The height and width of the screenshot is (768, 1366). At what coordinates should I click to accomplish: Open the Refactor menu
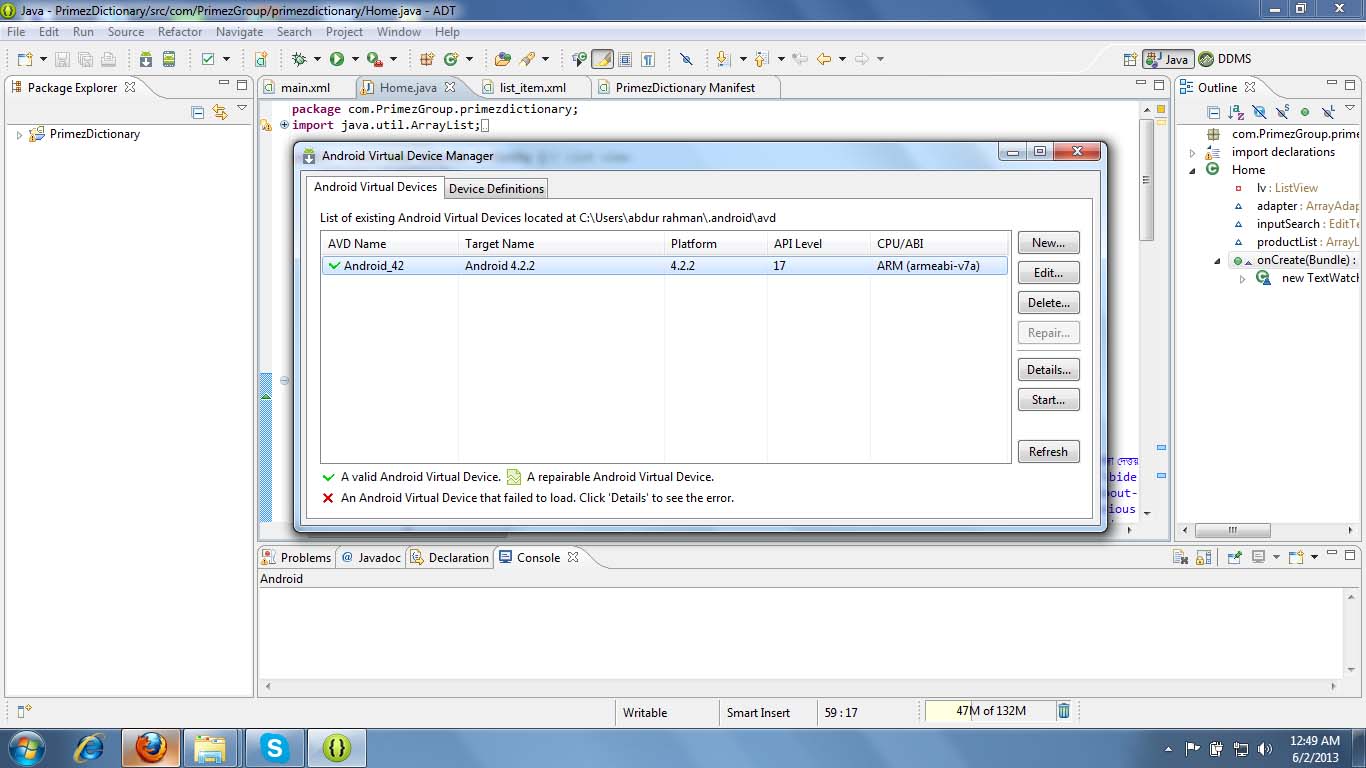click(x=180, y=32)
